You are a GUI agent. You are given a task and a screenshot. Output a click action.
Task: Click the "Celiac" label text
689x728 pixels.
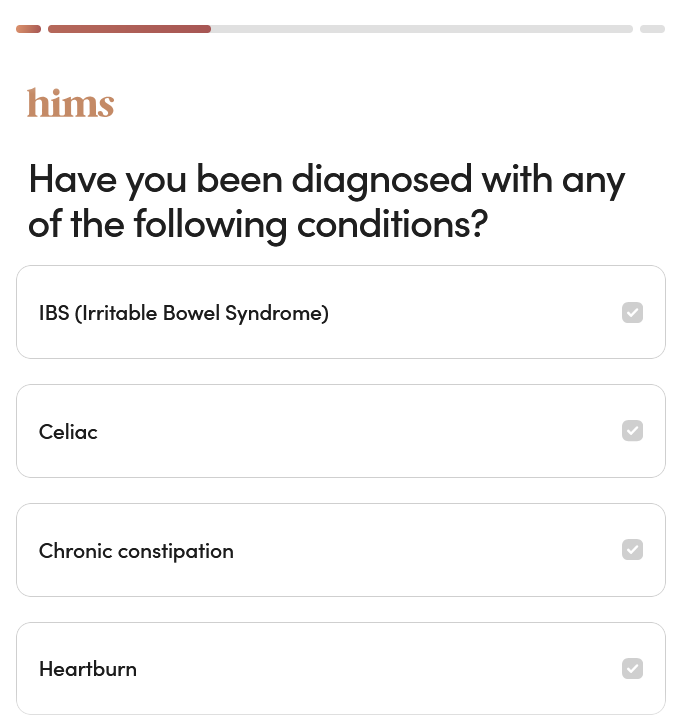[68, 432]
